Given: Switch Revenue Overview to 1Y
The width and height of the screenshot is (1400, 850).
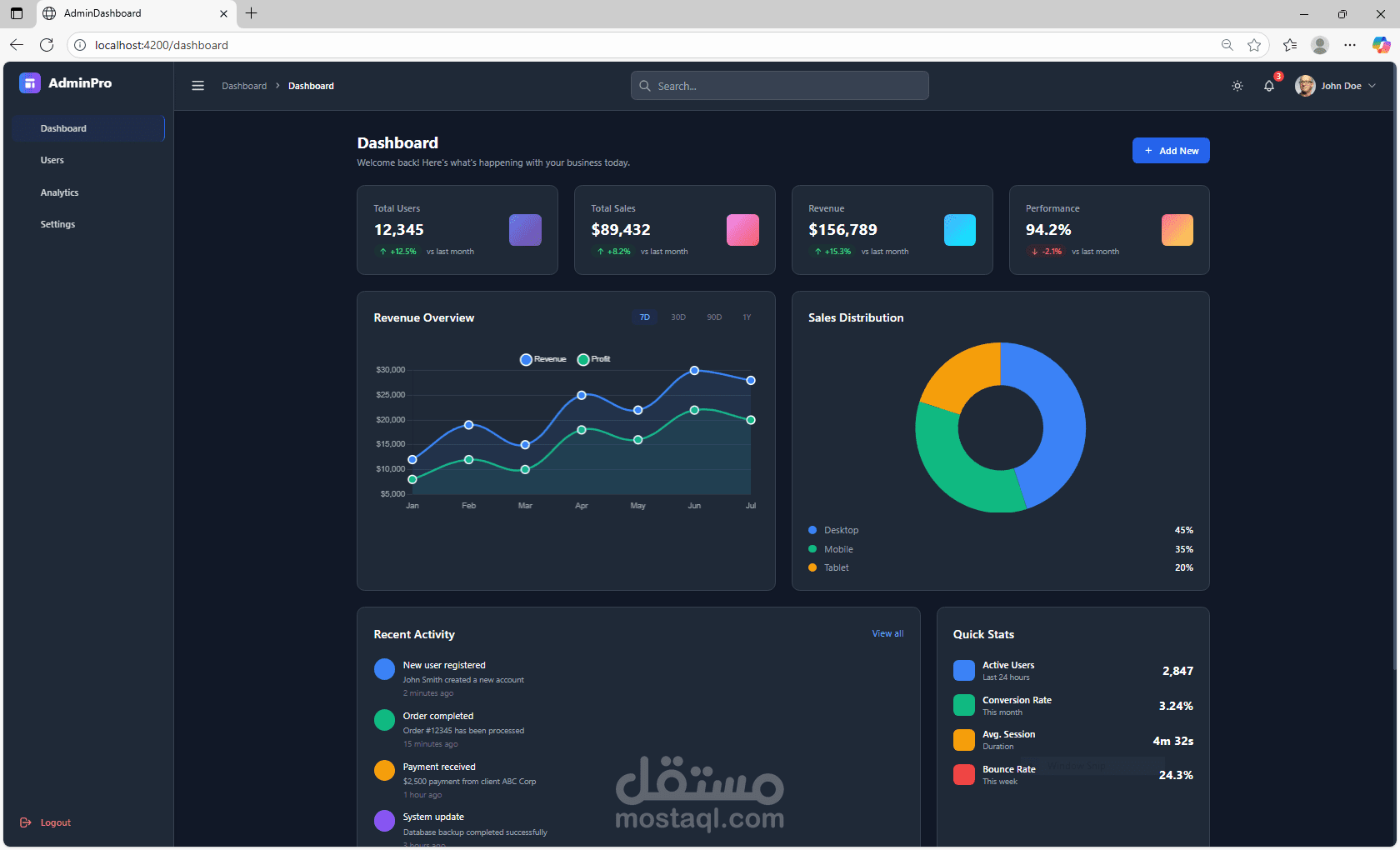Looking at the screenshot, I should pos(747,317).
